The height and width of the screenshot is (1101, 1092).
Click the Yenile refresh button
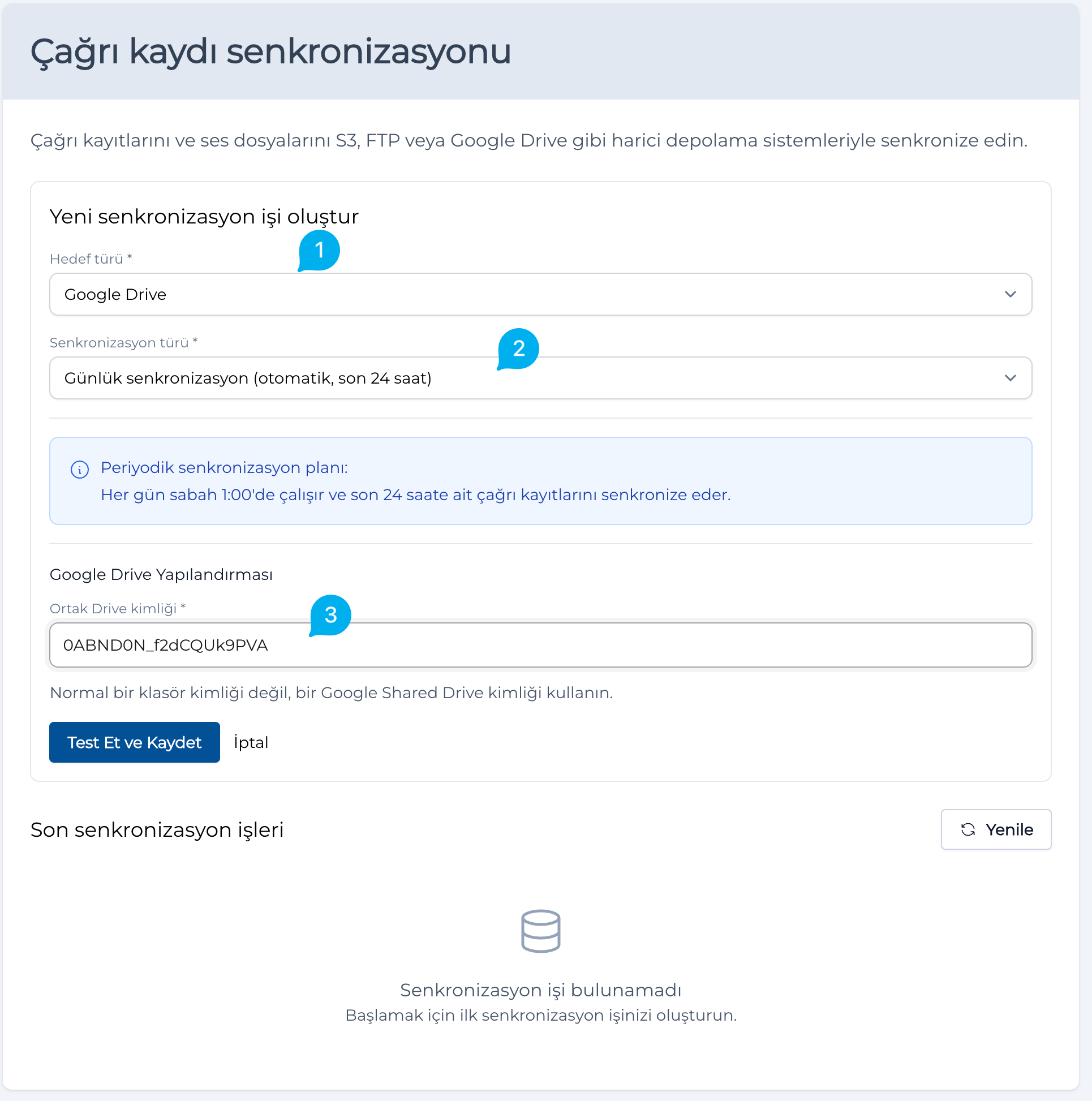pyautogui.click(x=996, y=829)
